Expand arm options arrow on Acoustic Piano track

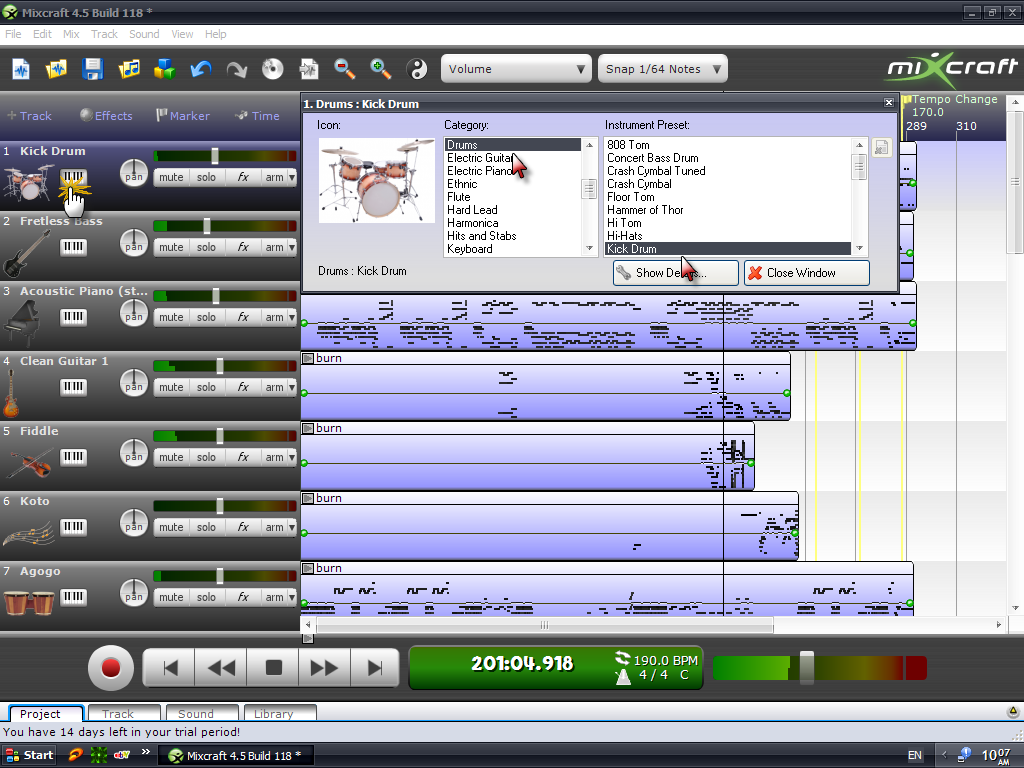tap(292, 317)
